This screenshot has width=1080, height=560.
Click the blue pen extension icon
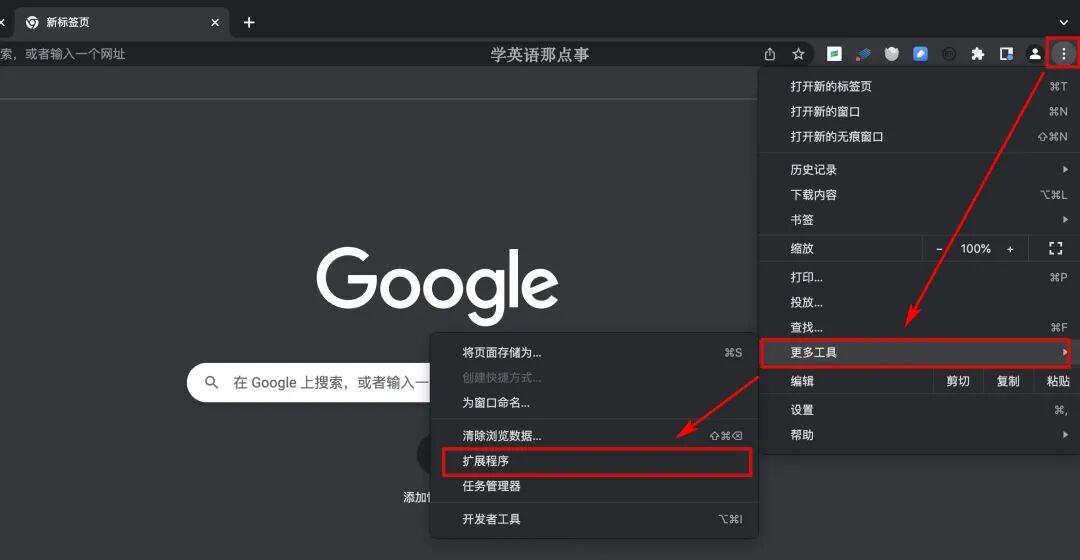click(920, 54)
